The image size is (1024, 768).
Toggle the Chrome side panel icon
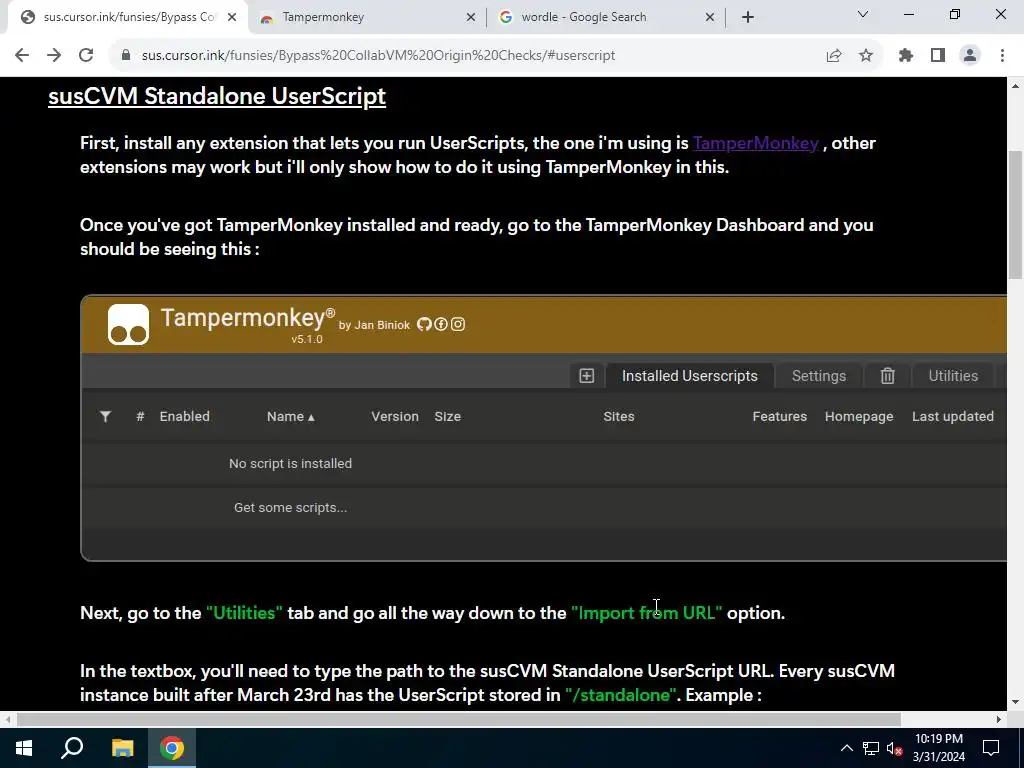938,56
